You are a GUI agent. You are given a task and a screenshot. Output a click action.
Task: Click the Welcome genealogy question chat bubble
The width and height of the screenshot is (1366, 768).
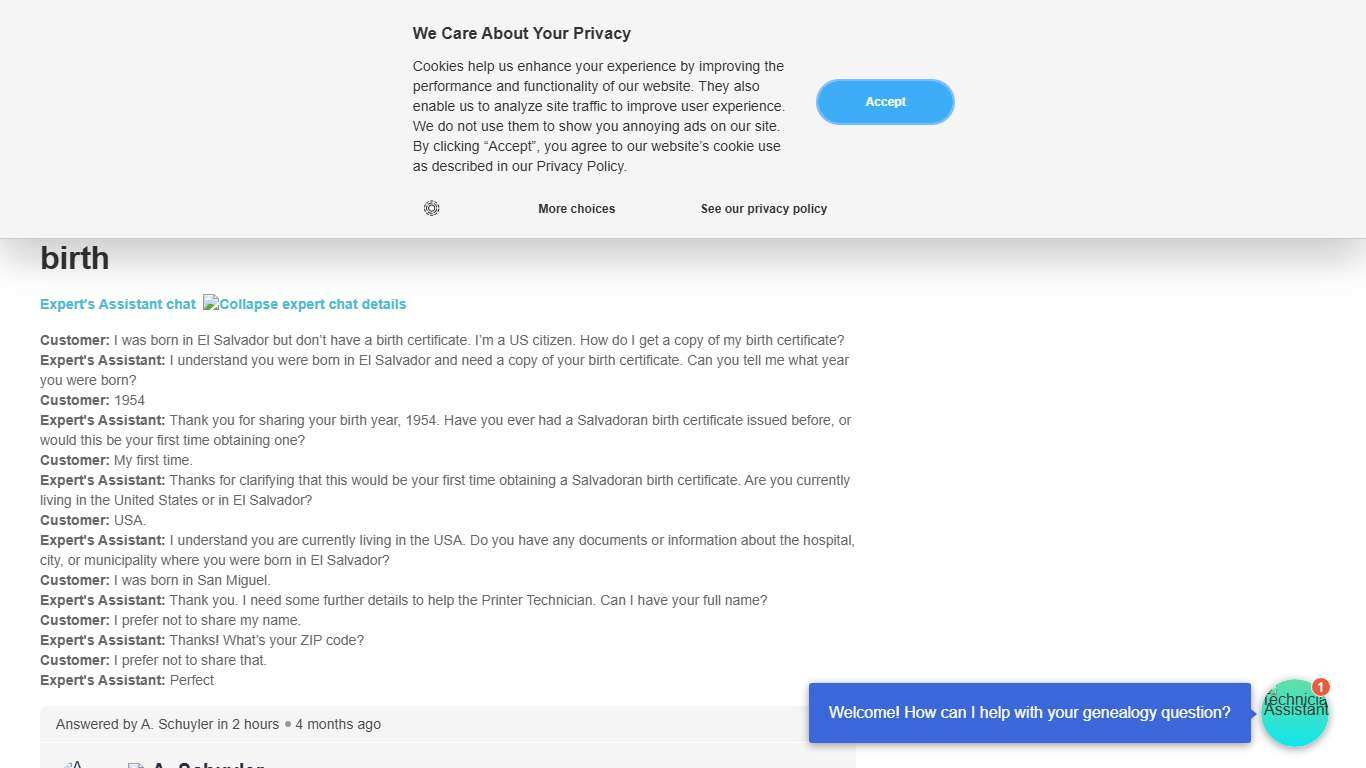[1029, 713]
